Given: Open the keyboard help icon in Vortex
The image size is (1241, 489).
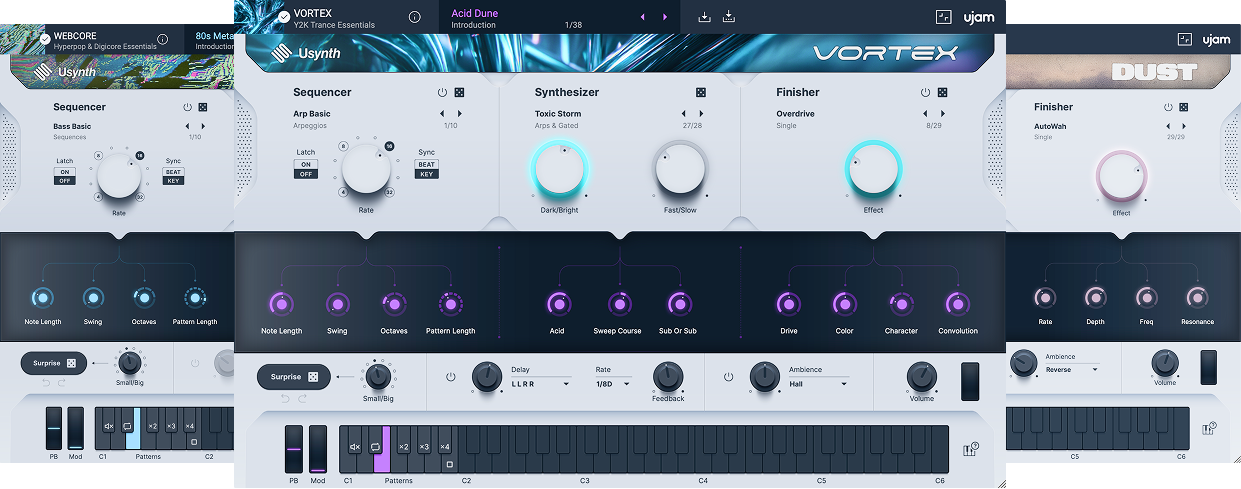Looking at the screenshot, I should [969, 450].
